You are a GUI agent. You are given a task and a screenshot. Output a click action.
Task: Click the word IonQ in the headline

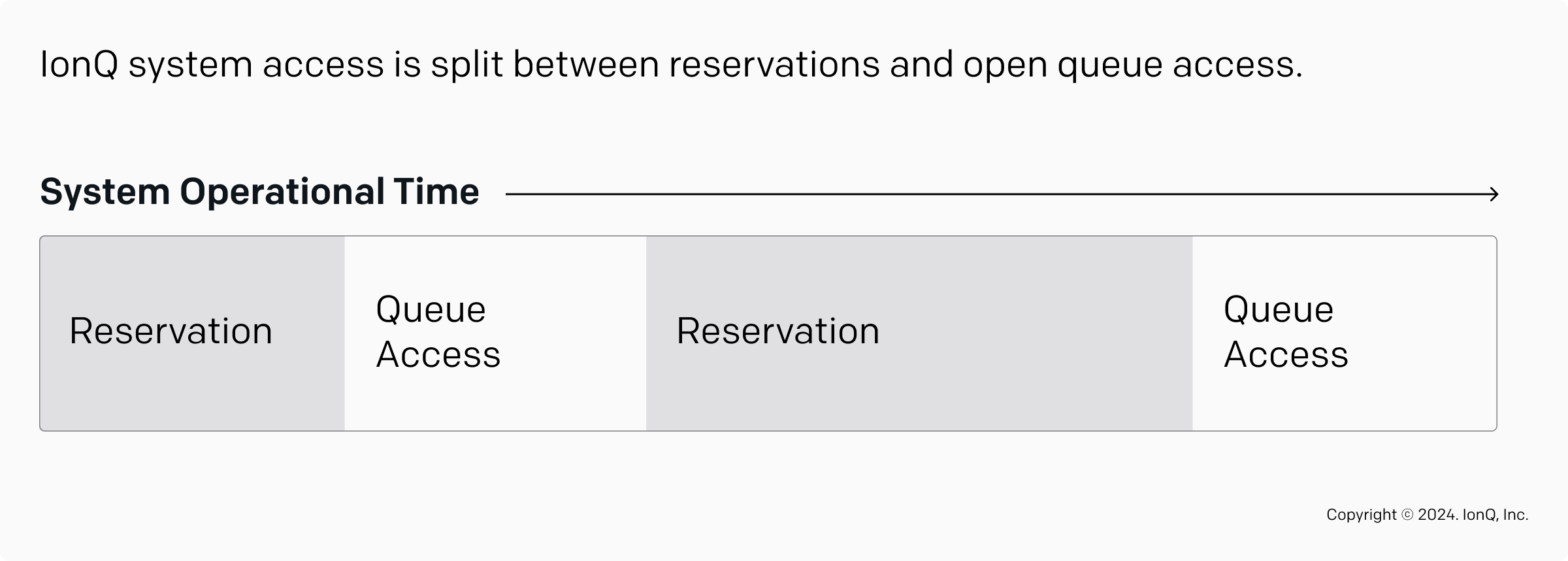pyautogui.click(x=78, y=65)
